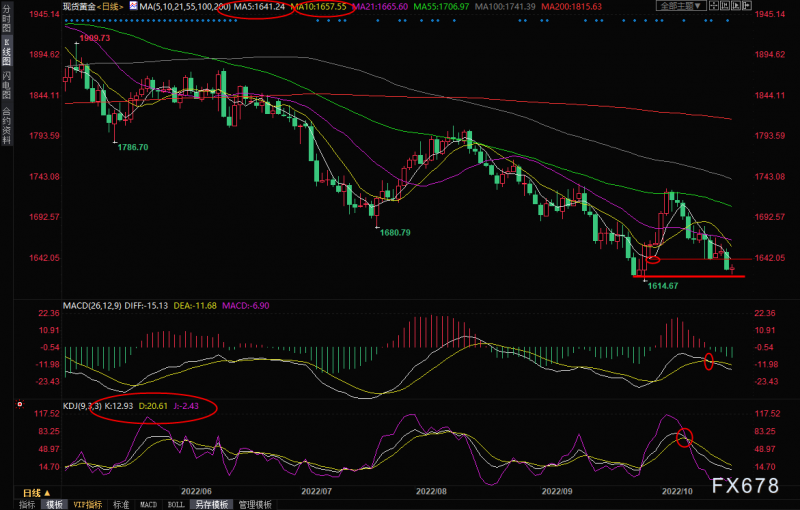Click the MACD:-6.90 value
Image resolution: width=800 pixels, height=510 pixels.
pos(245,305)
